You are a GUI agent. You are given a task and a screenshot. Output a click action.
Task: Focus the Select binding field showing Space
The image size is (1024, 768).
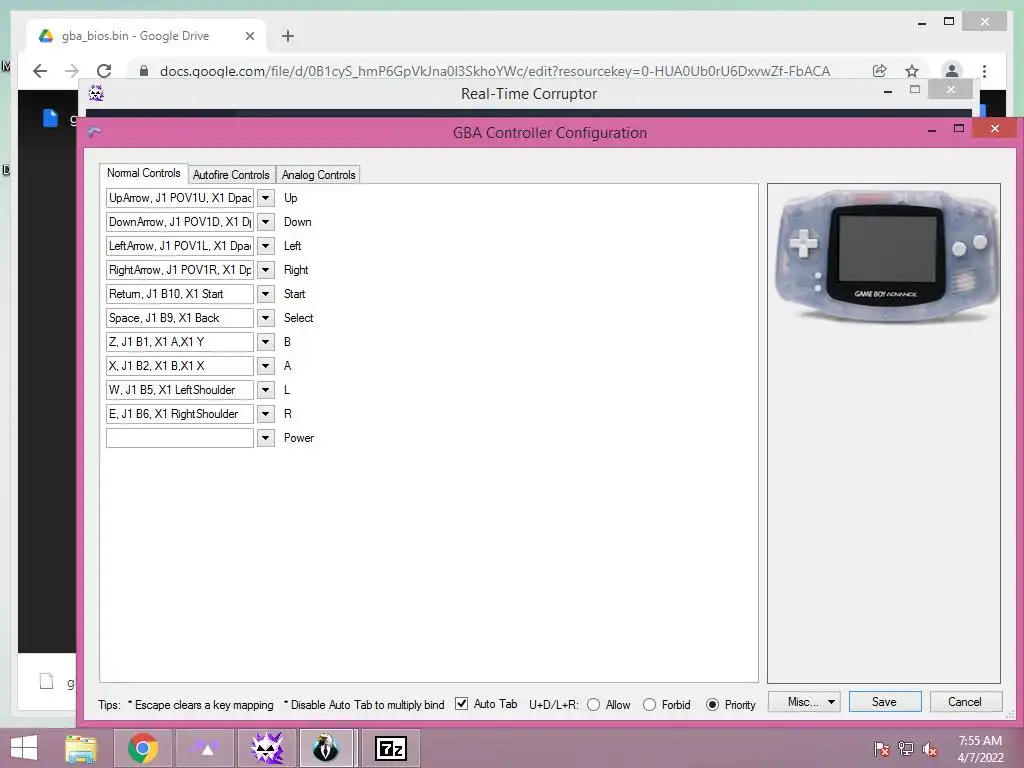[180, 318]
